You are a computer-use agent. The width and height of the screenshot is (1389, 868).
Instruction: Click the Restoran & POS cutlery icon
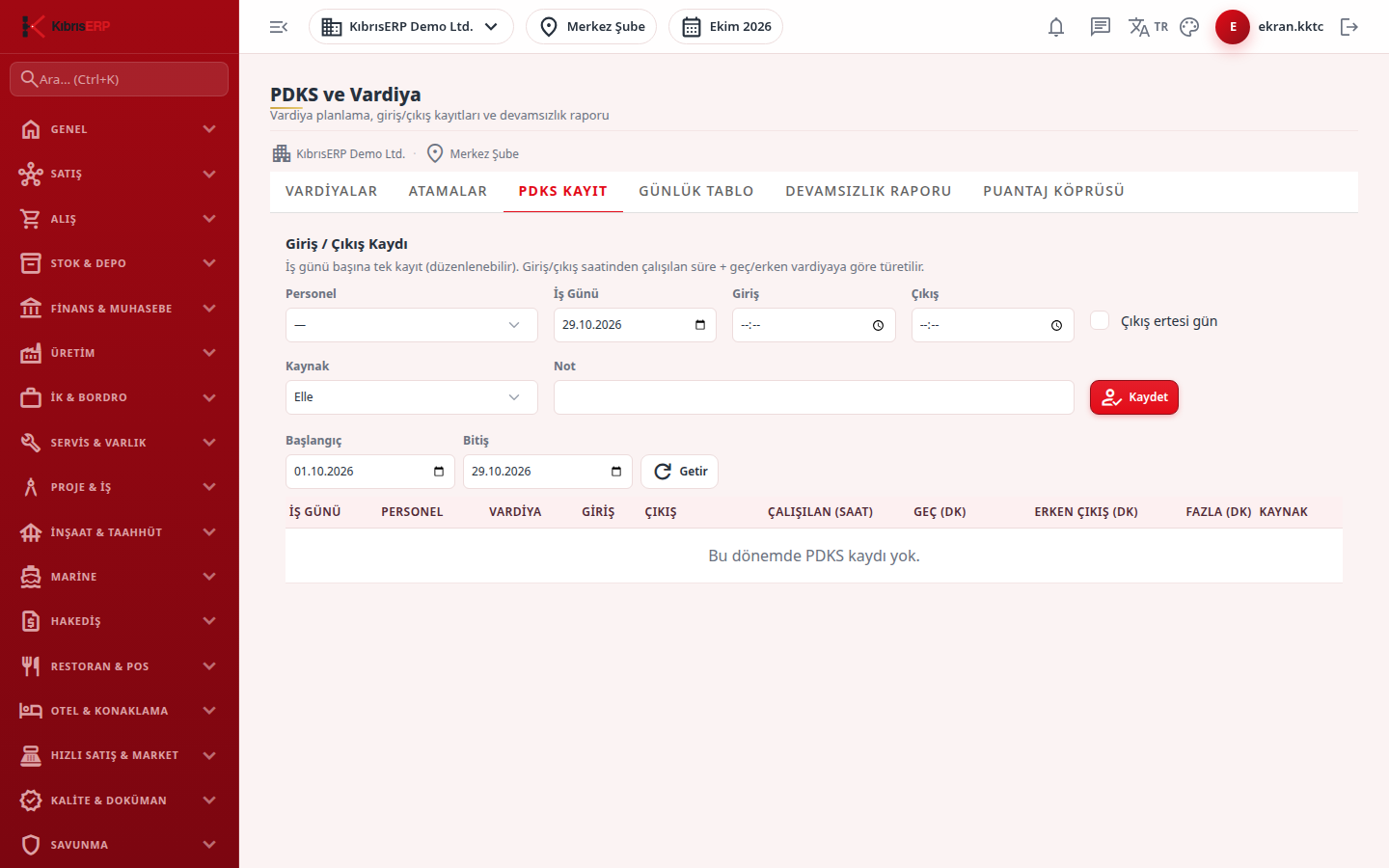pos(31,666)
